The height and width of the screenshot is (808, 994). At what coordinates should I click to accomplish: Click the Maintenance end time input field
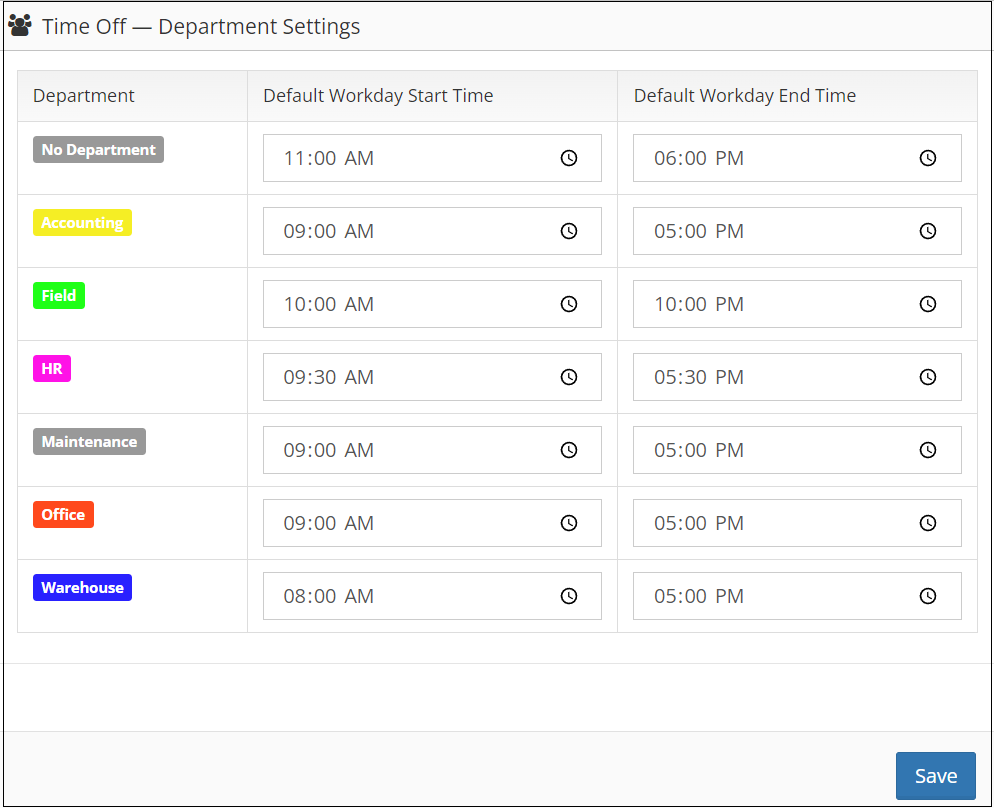tap(780, 450)
